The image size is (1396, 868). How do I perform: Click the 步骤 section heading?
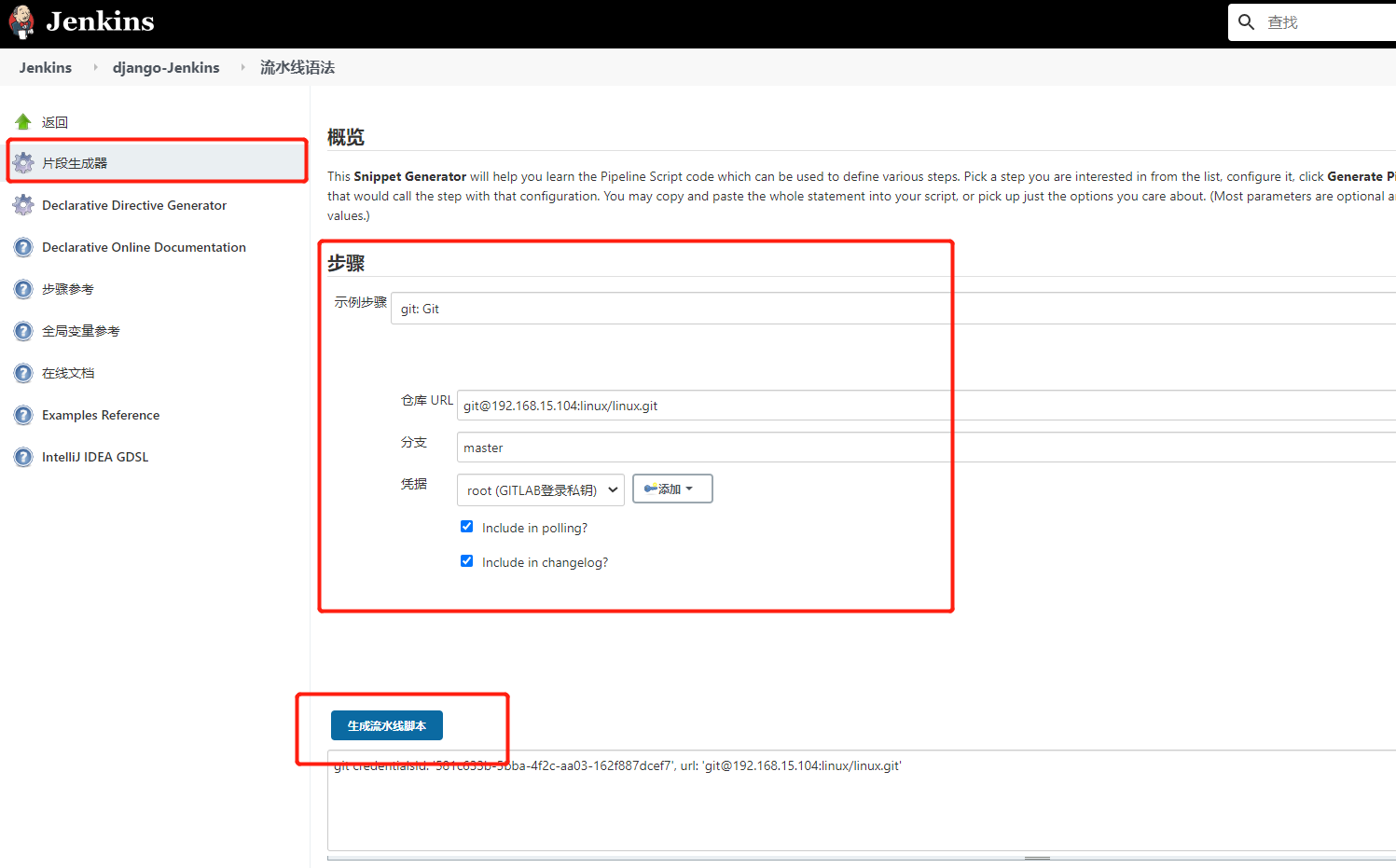(346, 263)
